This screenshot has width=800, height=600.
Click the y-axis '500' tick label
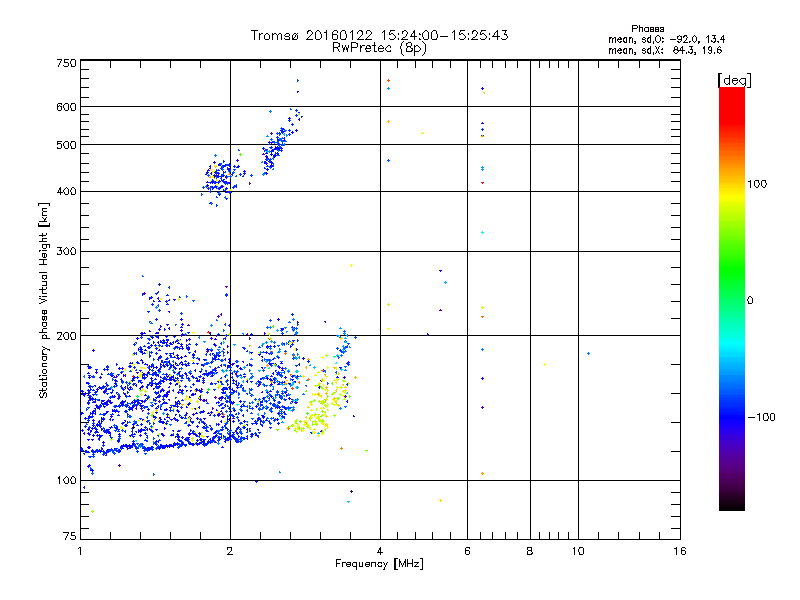click(66, 145)
